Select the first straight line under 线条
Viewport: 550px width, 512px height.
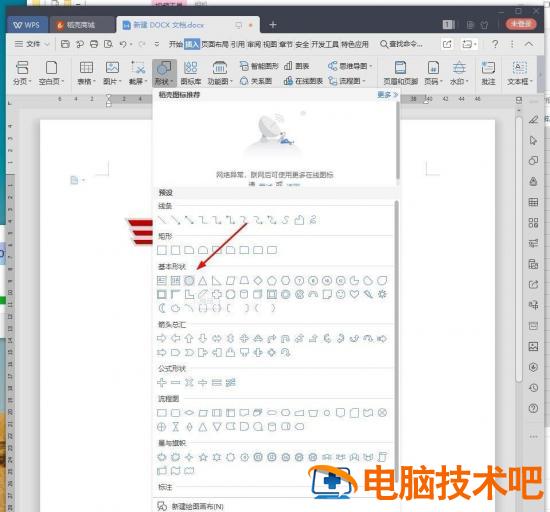point(162,220)
